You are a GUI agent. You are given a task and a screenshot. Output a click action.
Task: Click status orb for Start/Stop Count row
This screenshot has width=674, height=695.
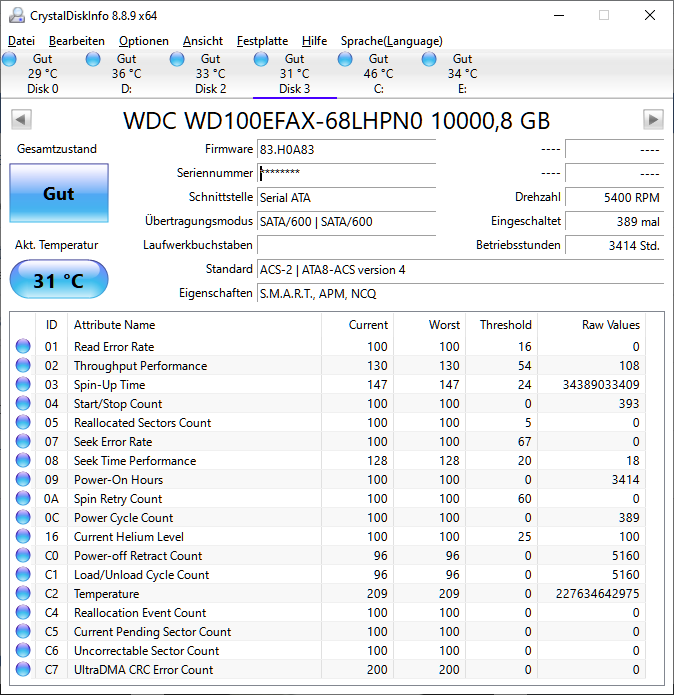23,403
